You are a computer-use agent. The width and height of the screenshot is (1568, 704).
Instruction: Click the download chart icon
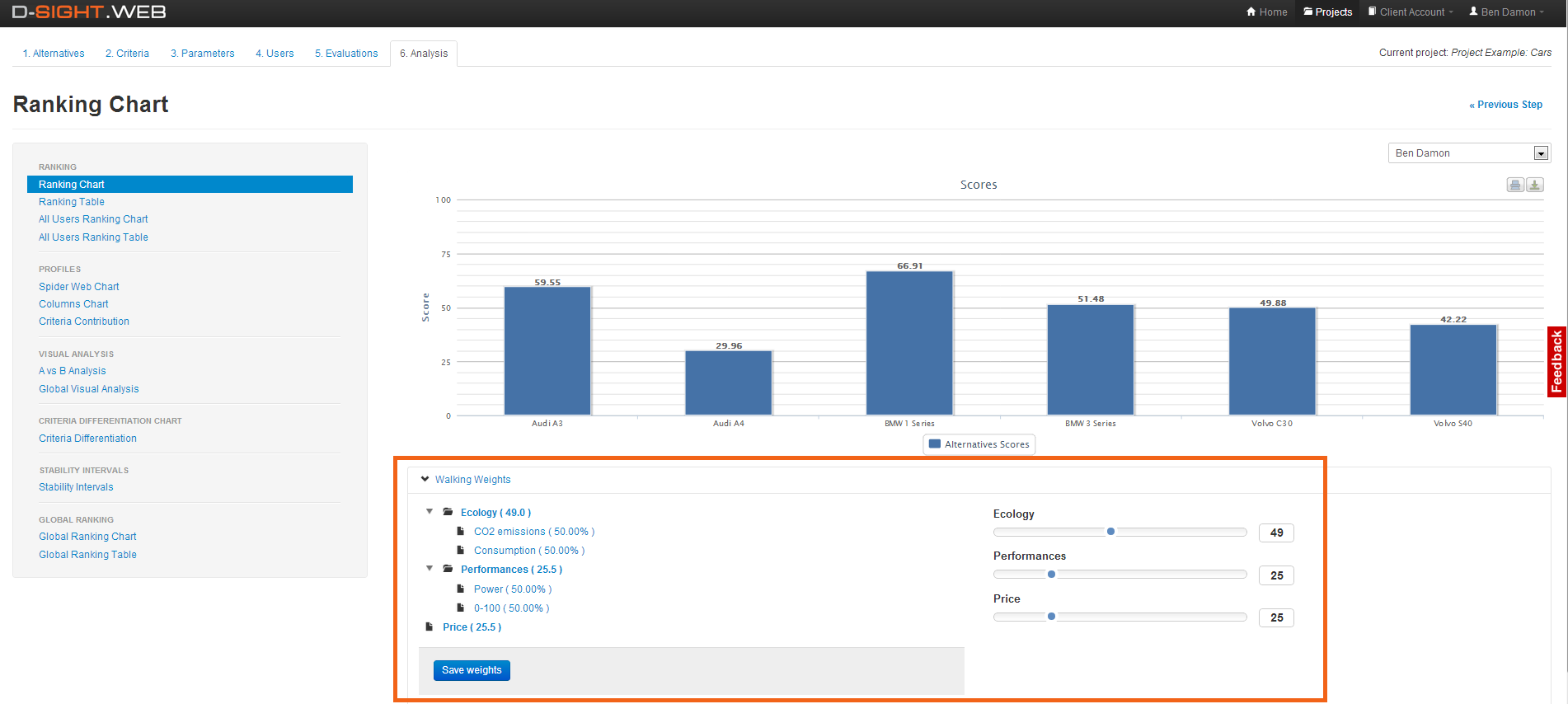(x=1534, y=185)
